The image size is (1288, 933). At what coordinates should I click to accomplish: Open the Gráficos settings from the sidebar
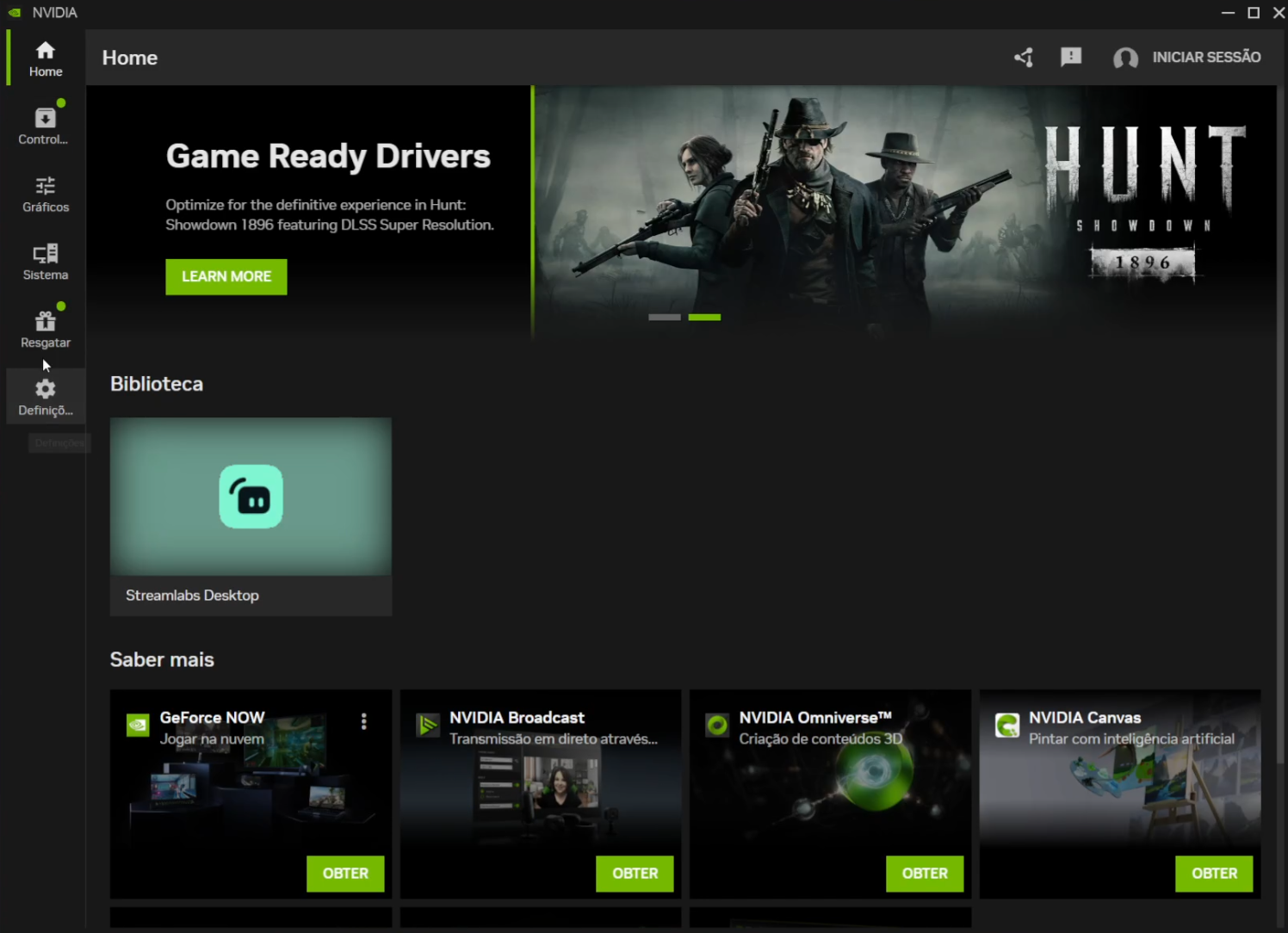pyautogui.click(x=45, y=194)
